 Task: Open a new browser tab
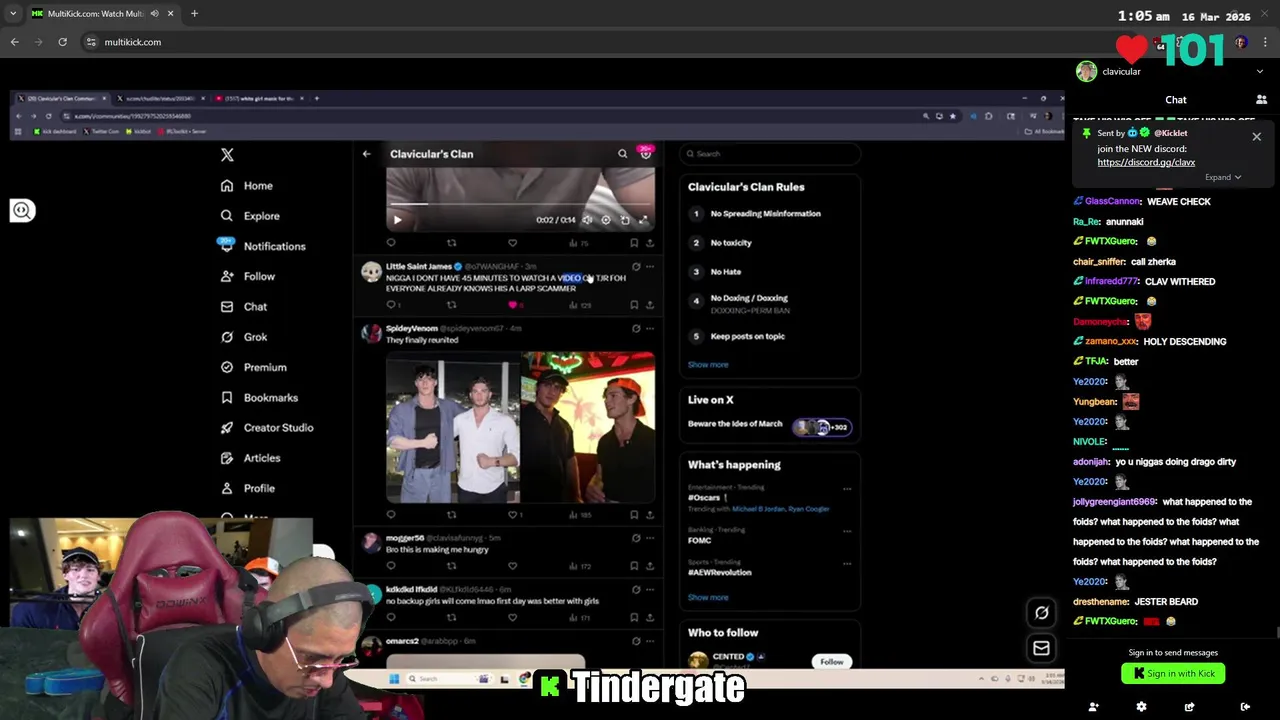point(194,14)
